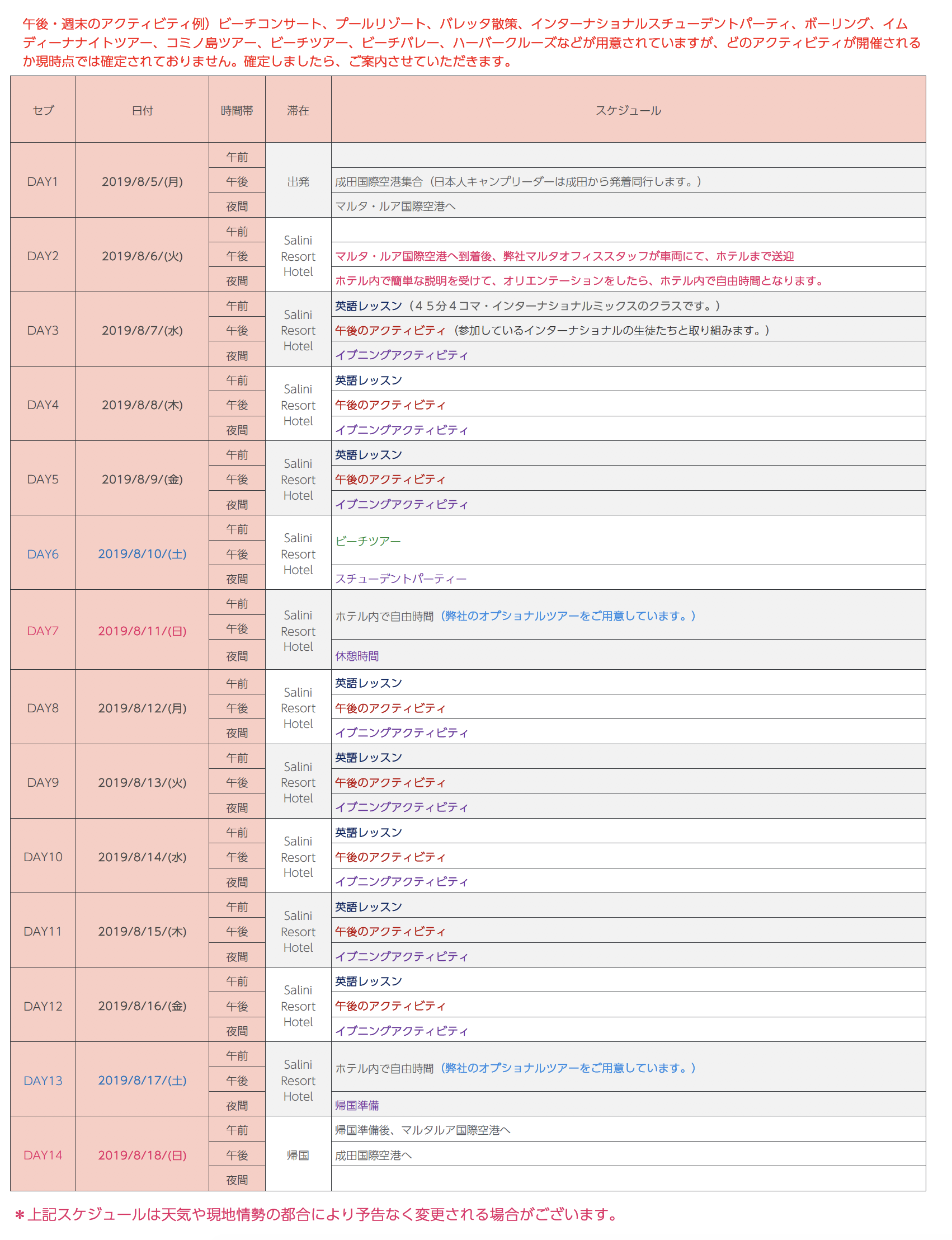952x1240 pixels.
Task: Click the blue DAY6 label
Action: click(x=43, y=555)
